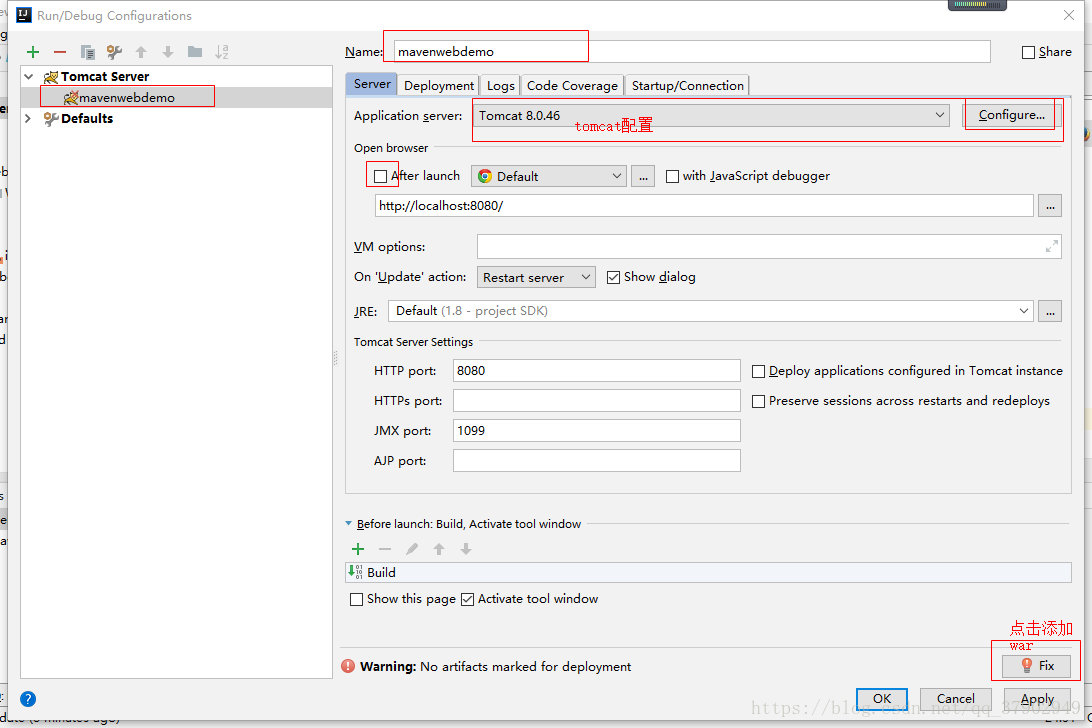Expand the Defaults tree node

pyautogui.click(x=29, y=118)
